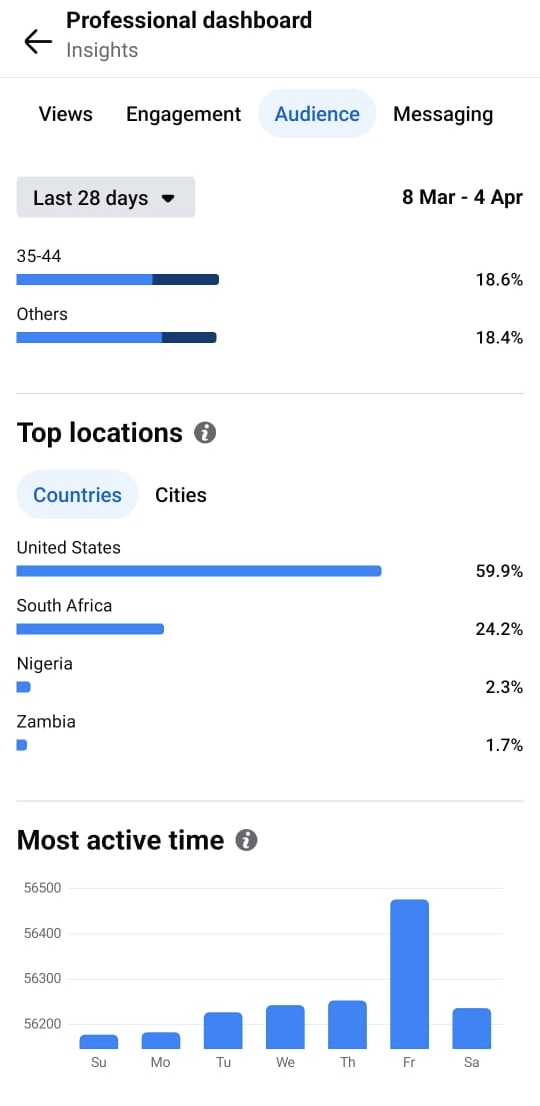540x1106 pixels.
Task: Tap the Others age group bar
Action: click(116, 337)
